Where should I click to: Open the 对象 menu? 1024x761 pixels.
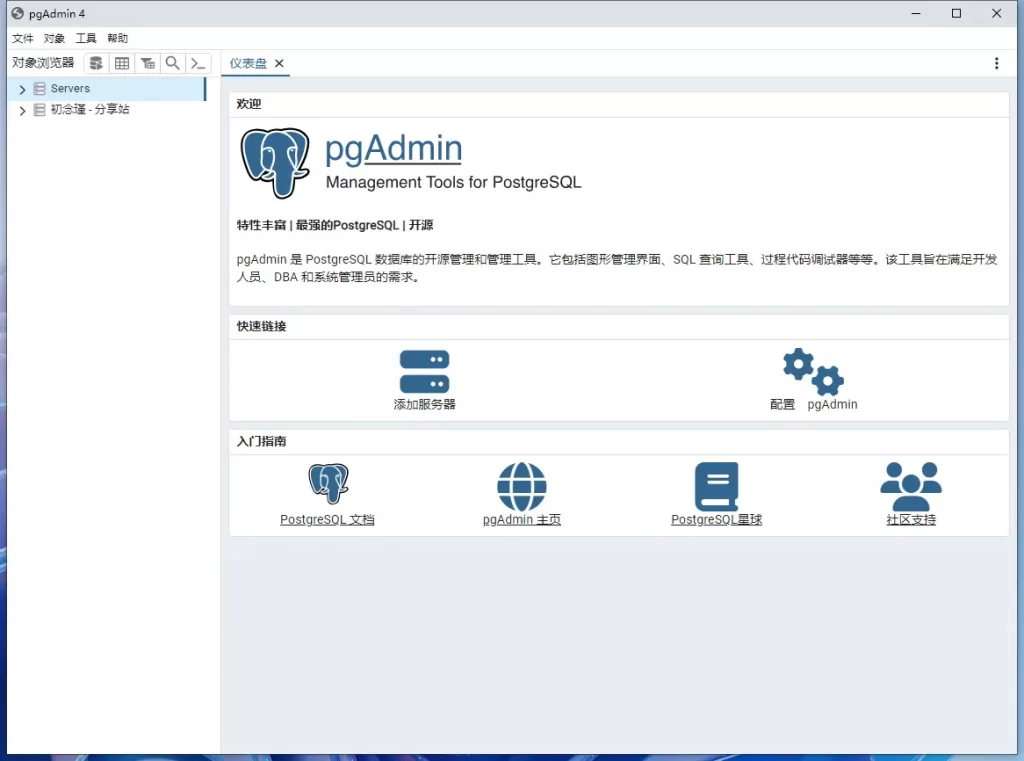pos(54,39)
